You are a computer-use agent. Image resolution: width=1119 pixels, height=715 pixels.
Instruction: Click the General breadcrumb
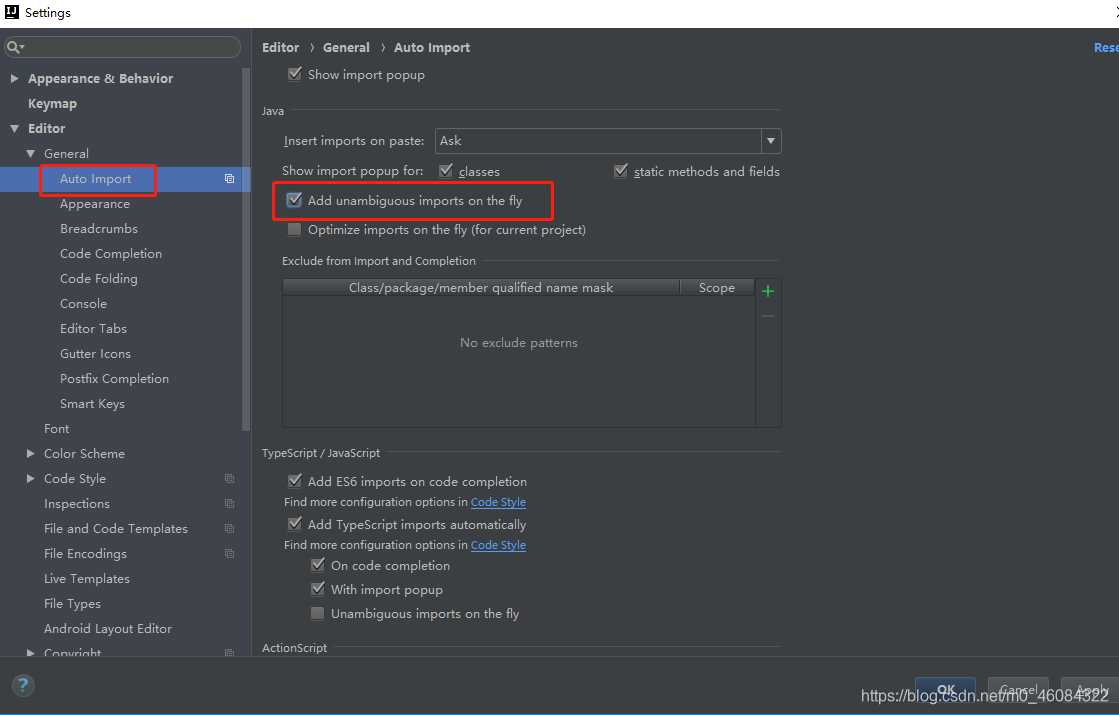coord(346,47)
